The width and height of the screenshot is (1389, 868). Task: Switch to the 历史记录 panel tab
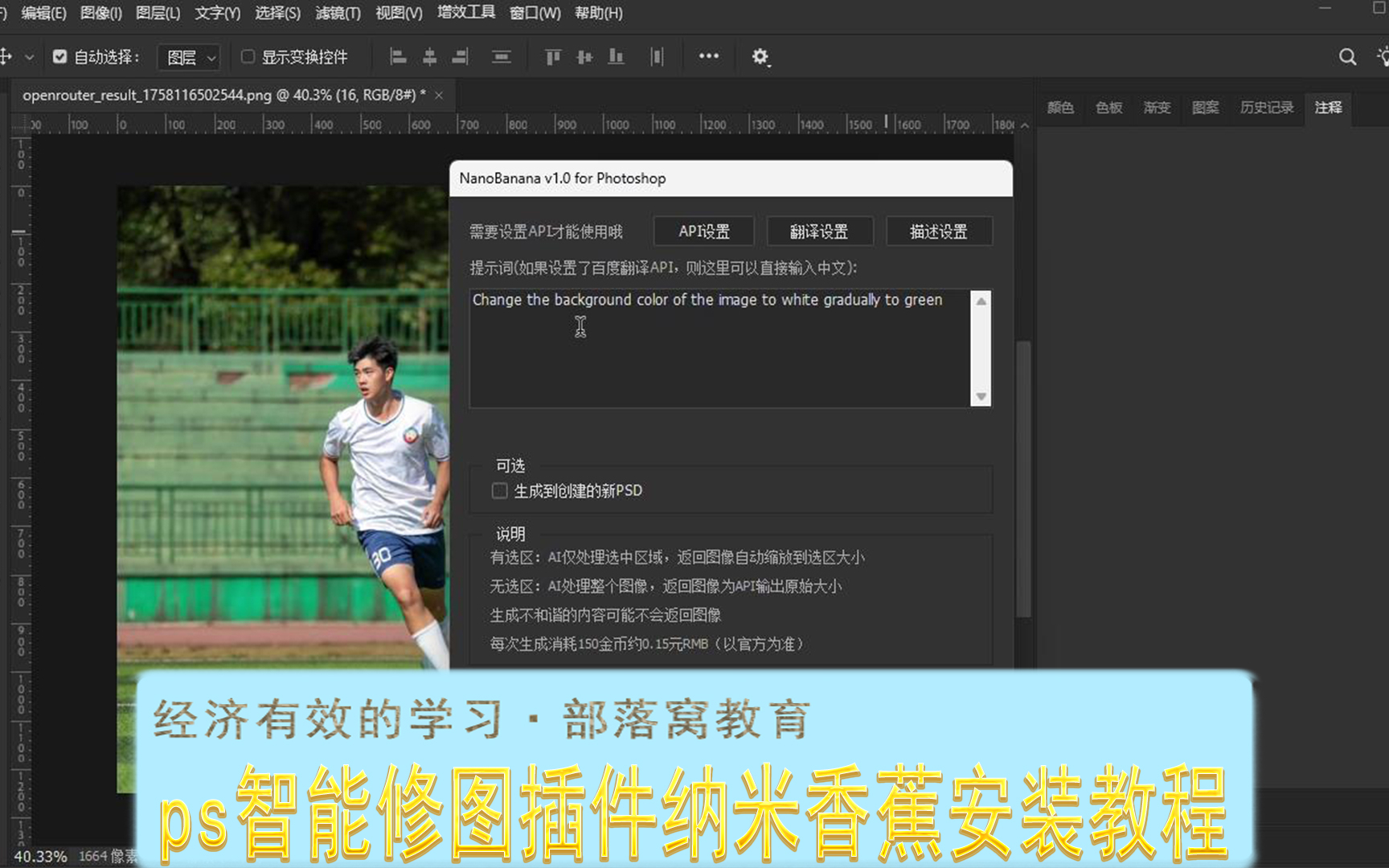point(1266,108)
